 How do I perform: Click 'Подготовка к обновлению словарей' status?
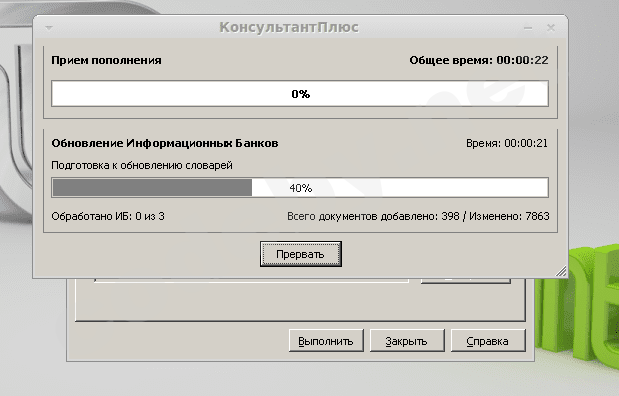[x=142, y=165]
